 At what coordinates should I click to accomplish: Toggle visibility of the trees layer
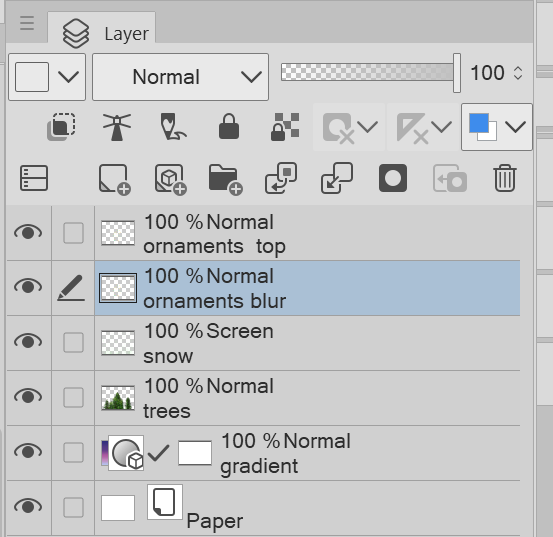tap(28, 397)
